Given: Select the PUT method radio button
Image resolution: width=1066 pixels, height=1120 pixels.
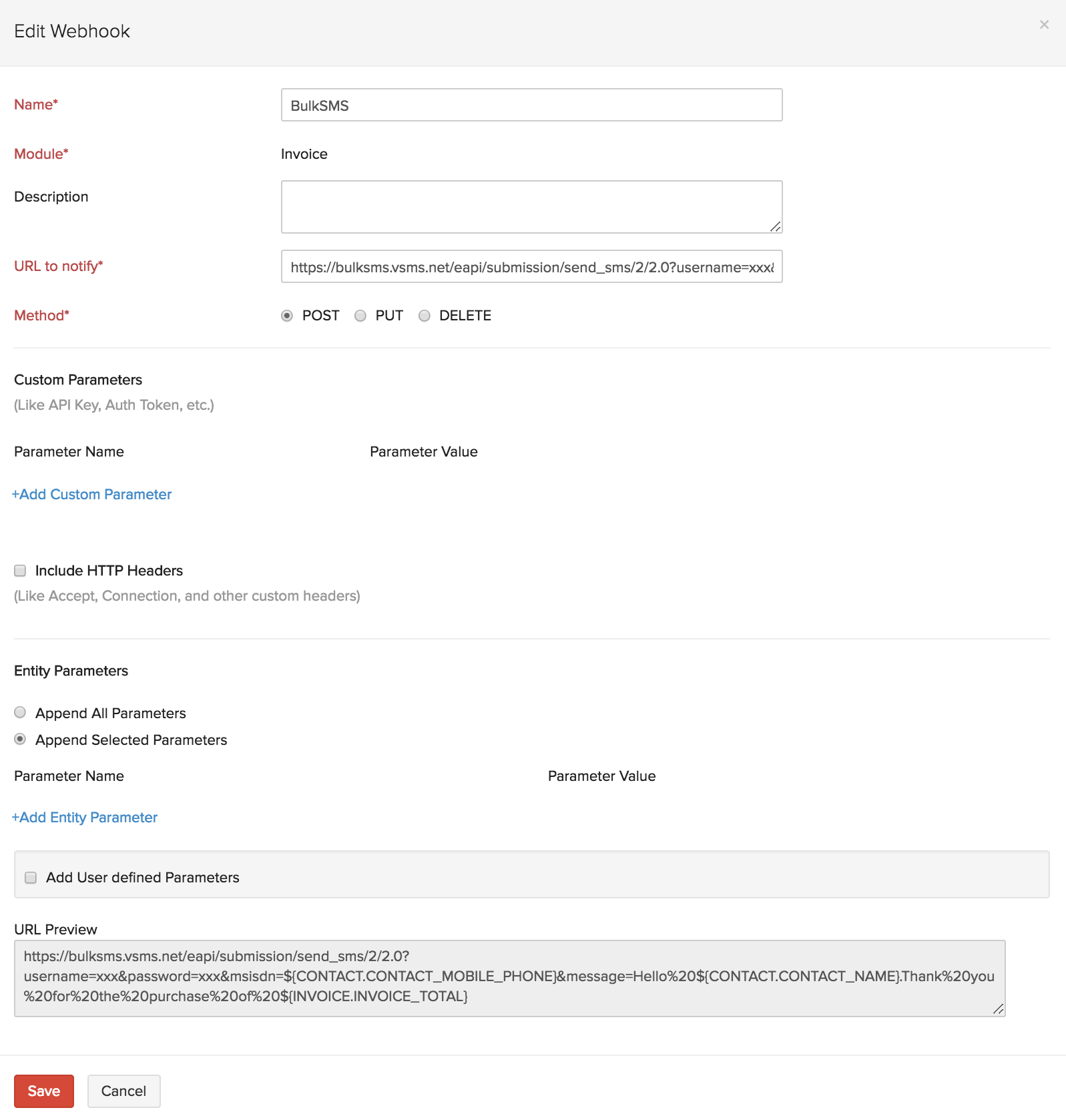Looking at the screenshot, I should click(x=360, y=316).
